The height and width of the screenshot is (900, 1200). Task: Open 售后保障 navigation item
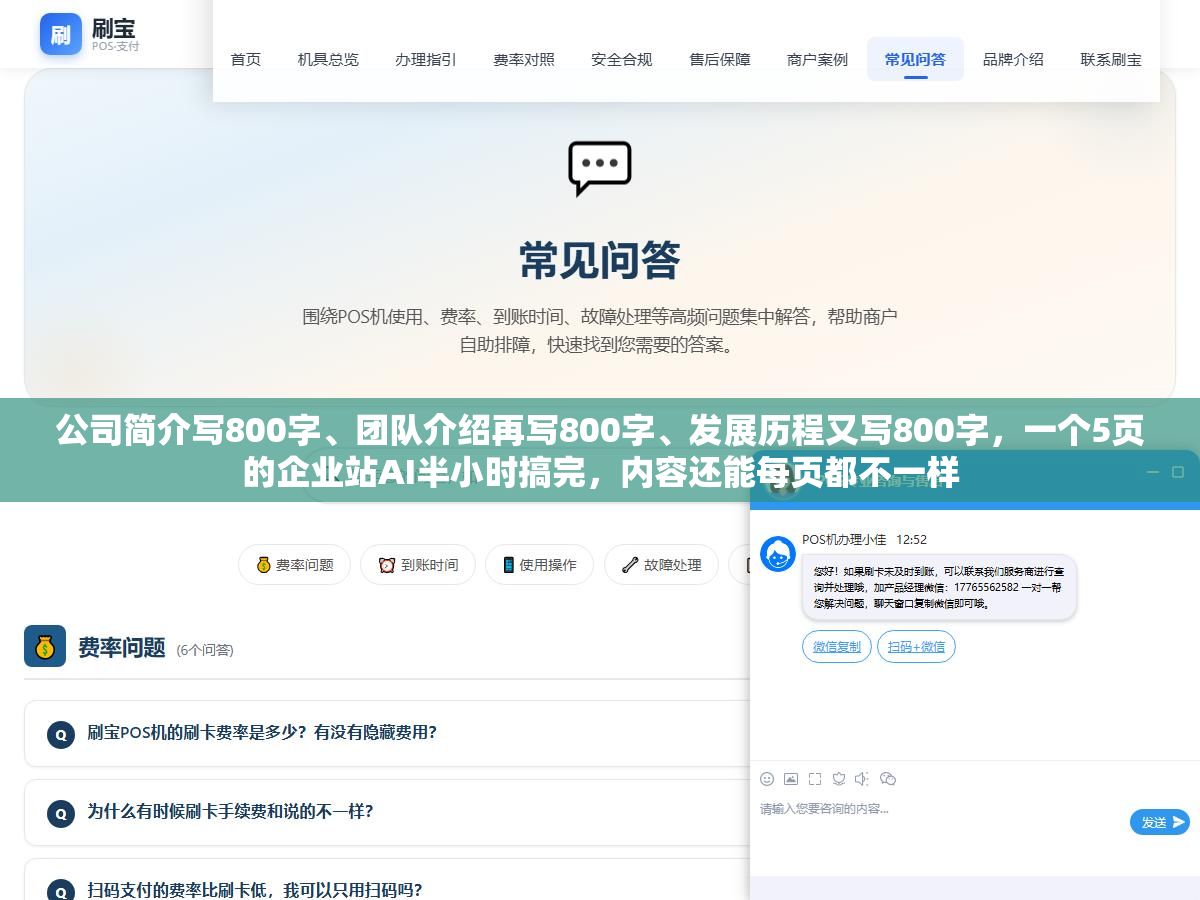(720, 59)
